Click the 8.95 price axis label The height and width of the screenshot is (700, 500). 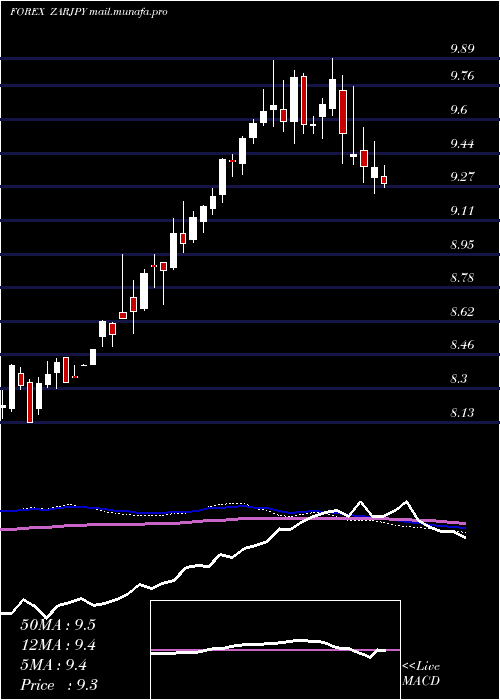[x=462, y=245]
